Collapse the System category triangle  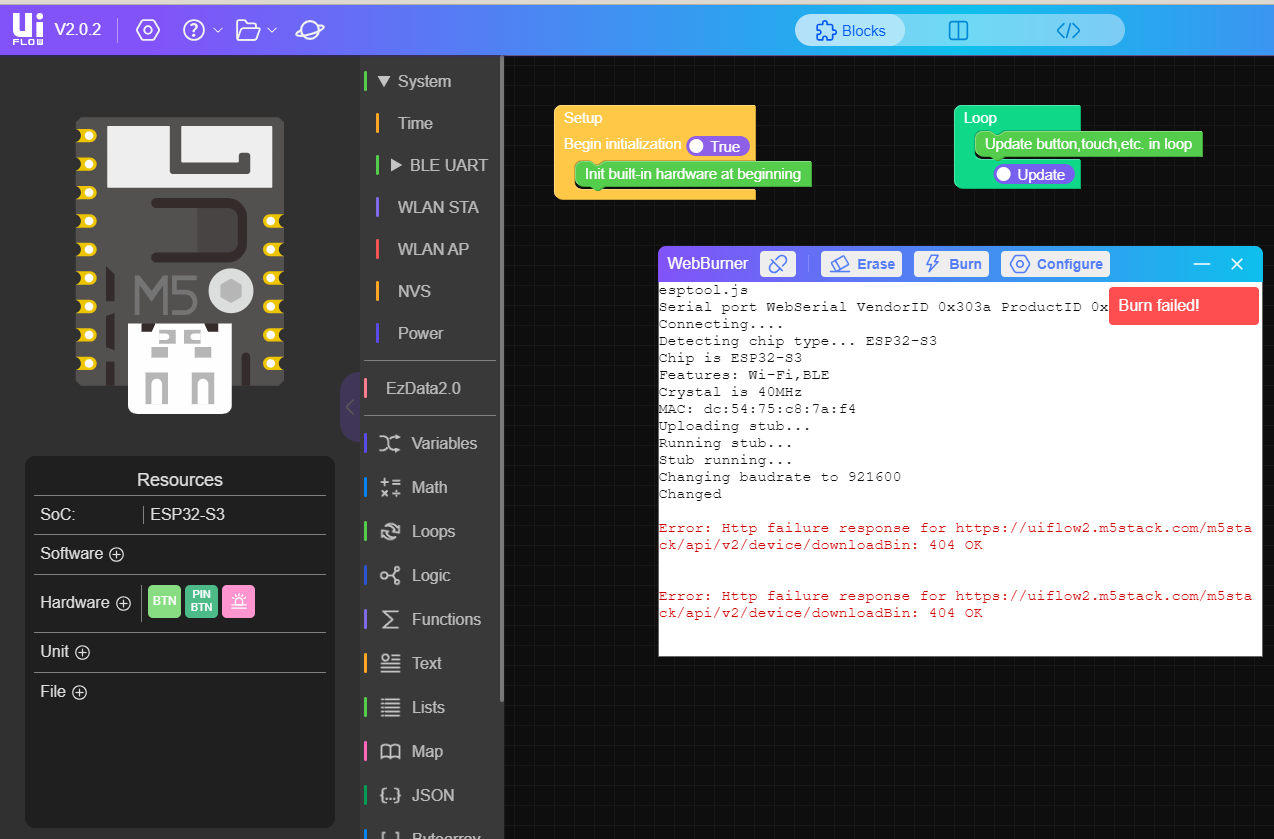[384, 81]
